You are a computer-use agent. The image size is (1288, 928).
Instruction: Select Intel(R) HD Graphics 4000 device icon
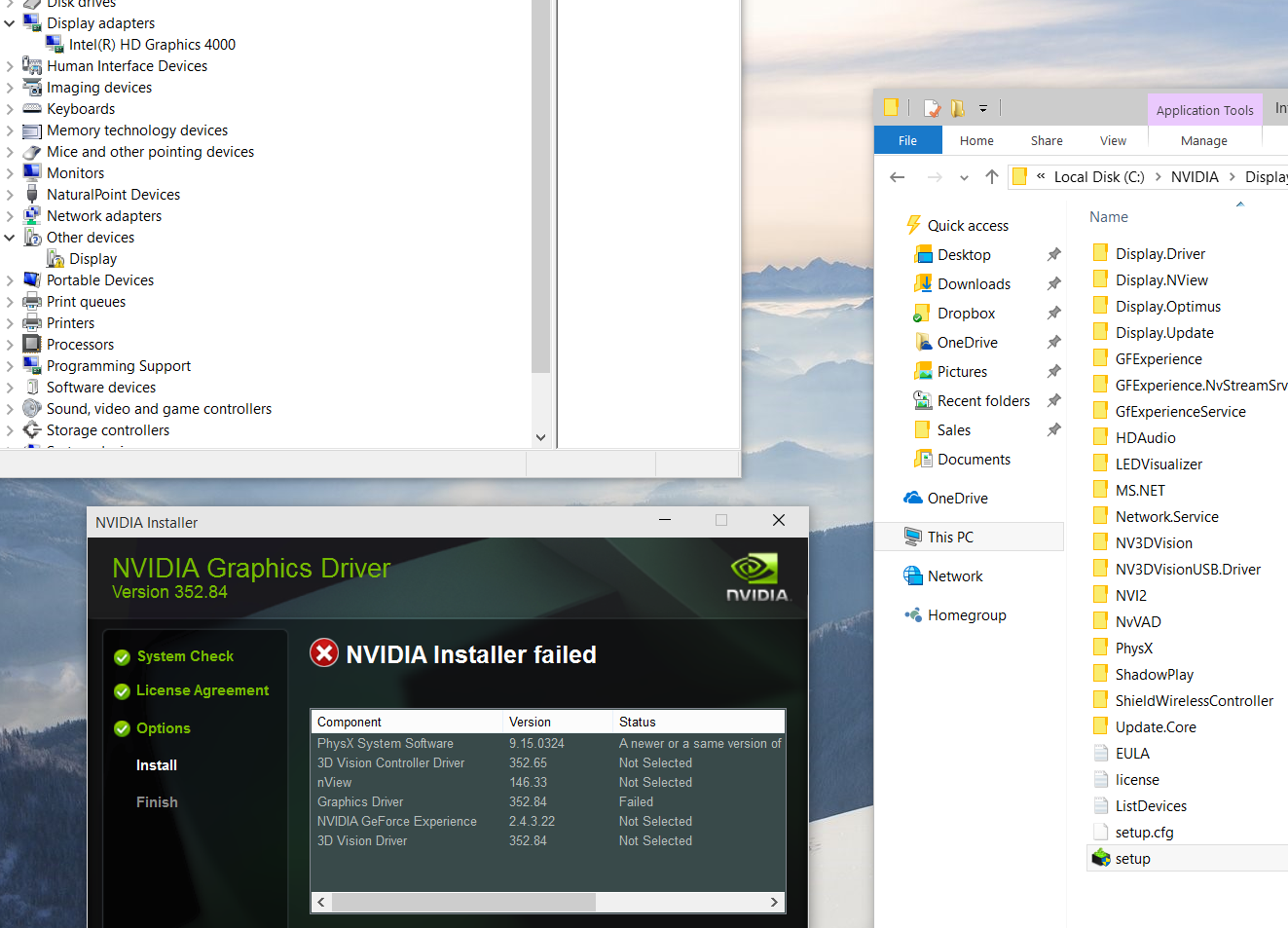(x=55, y=44)
